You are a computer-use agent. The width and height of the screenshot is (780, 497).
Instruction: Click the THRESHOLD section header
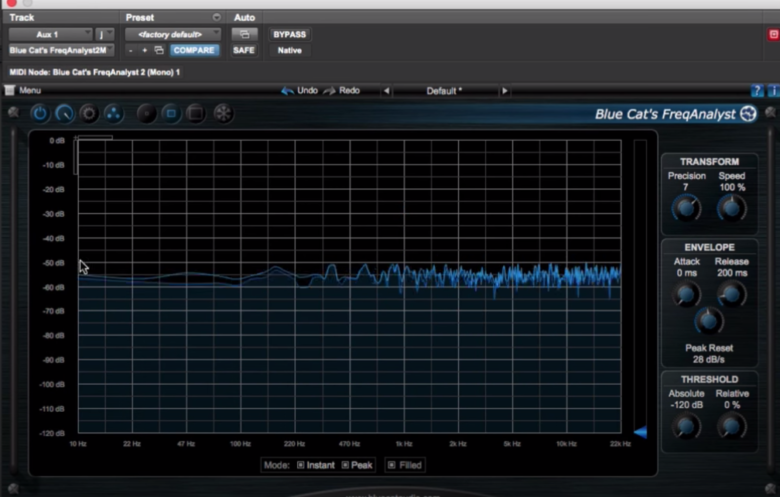pos(709,379)
